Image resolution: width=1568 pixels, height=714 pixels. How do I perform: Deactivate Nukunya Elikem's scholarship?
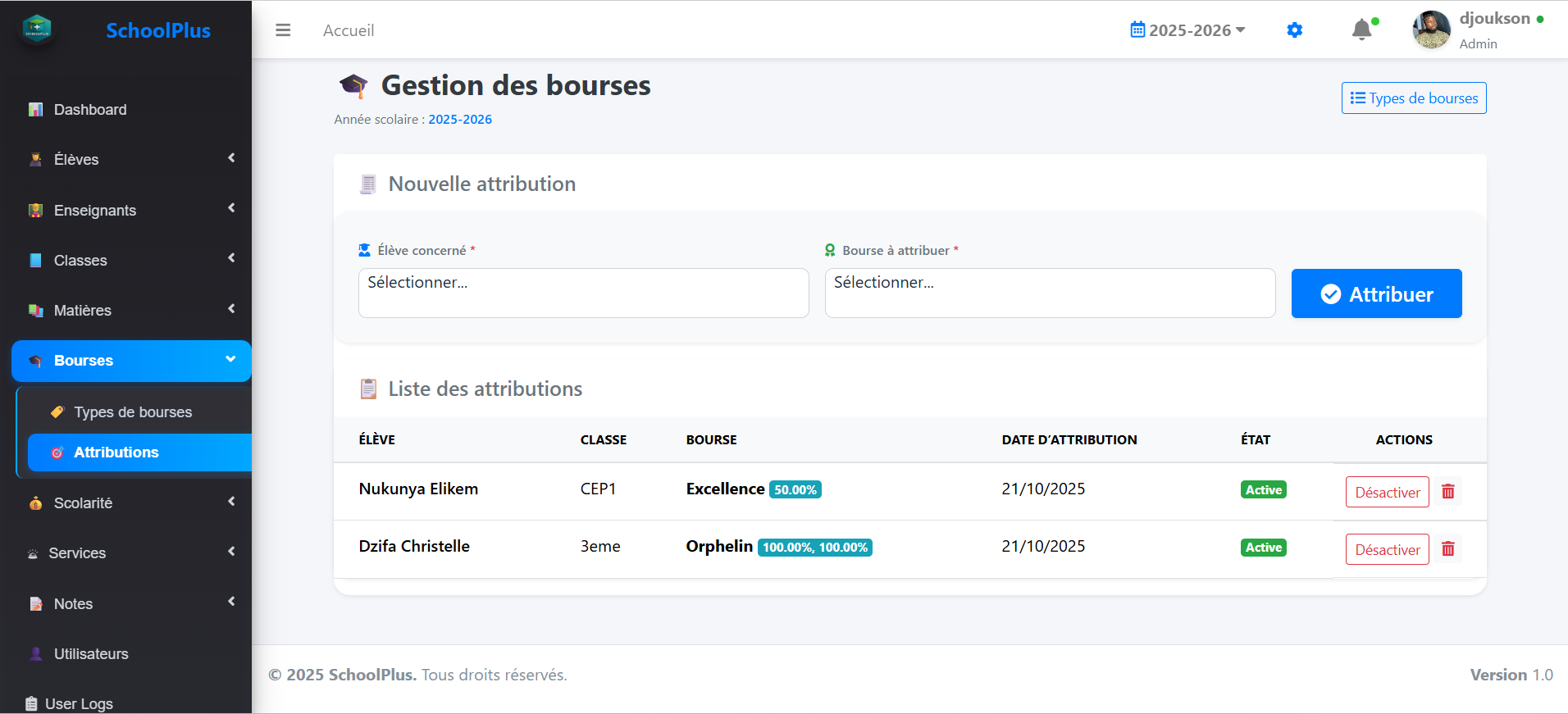click(1387, 492)
